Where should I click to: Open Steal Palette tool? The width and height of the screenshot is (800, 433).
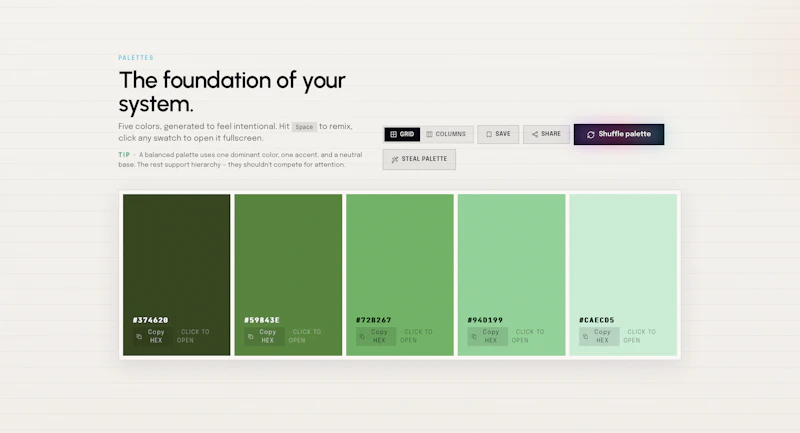pyautogui.click(x=419, y=159)
